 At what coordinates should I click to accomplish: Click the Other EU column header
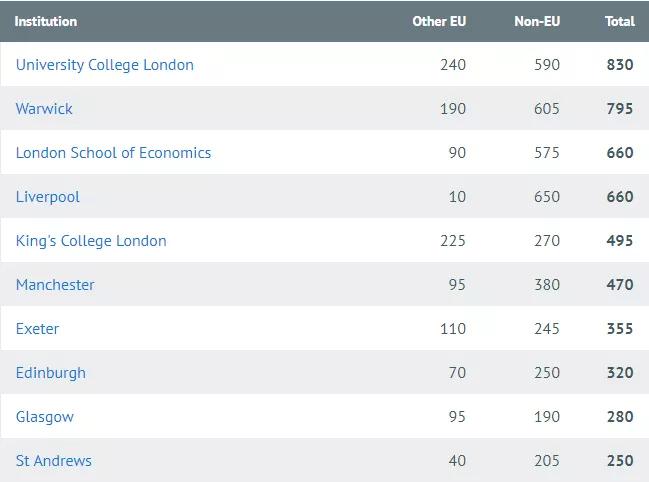439,21
